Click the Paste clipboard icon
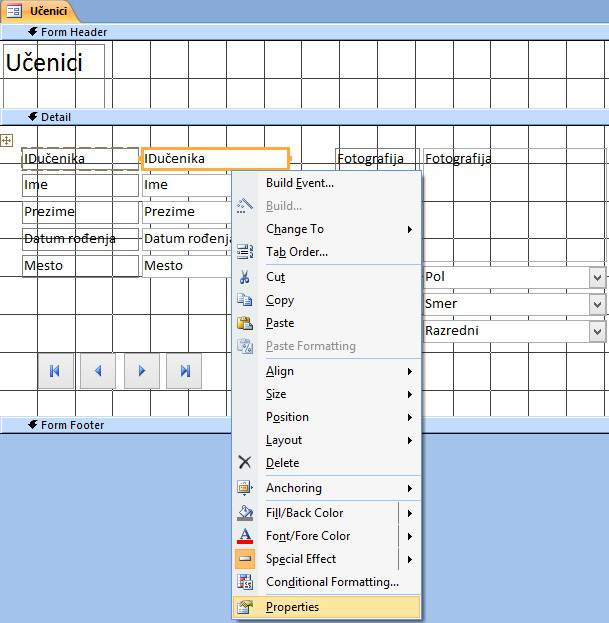Viewport: 609px width, 623px height. [245, 323]
